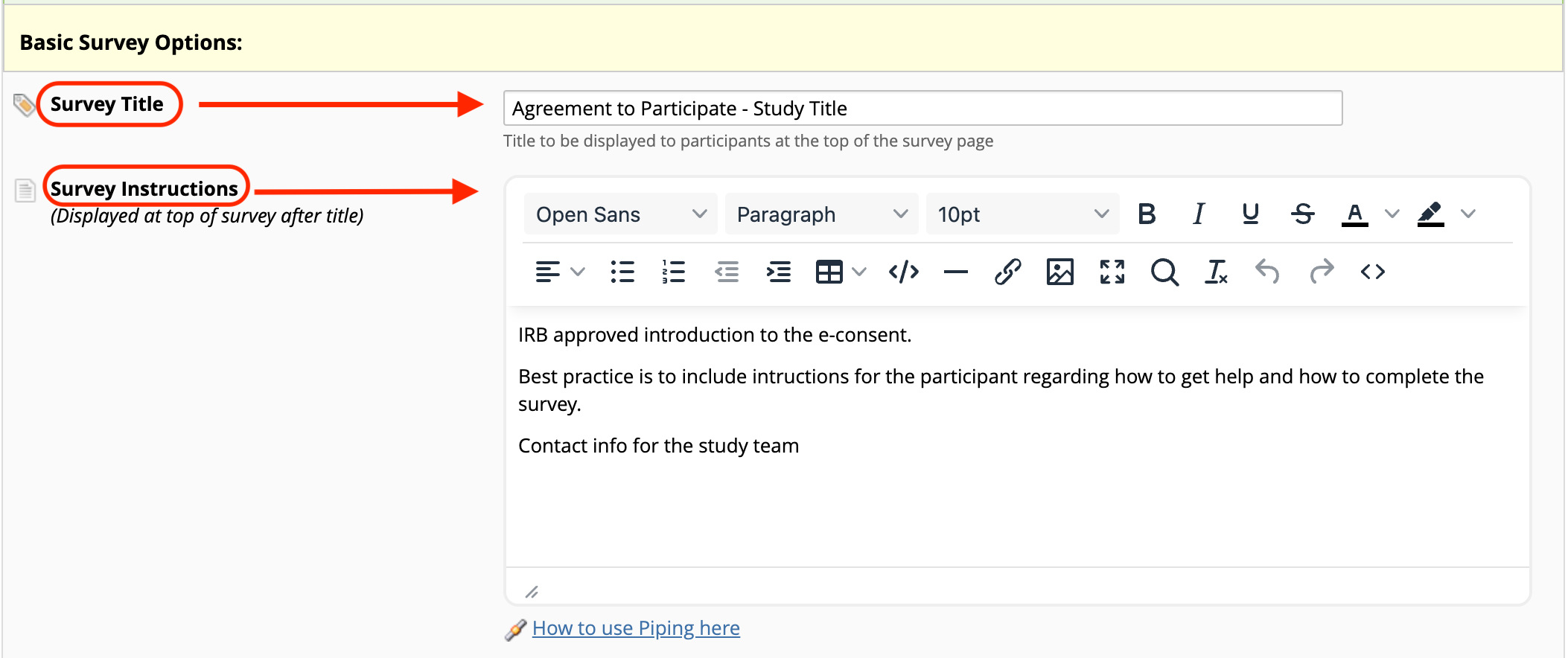Viewport: 1568px width, 658px height.
Task: Click the 'Displayed at top of survey' note
Action: 207,216
